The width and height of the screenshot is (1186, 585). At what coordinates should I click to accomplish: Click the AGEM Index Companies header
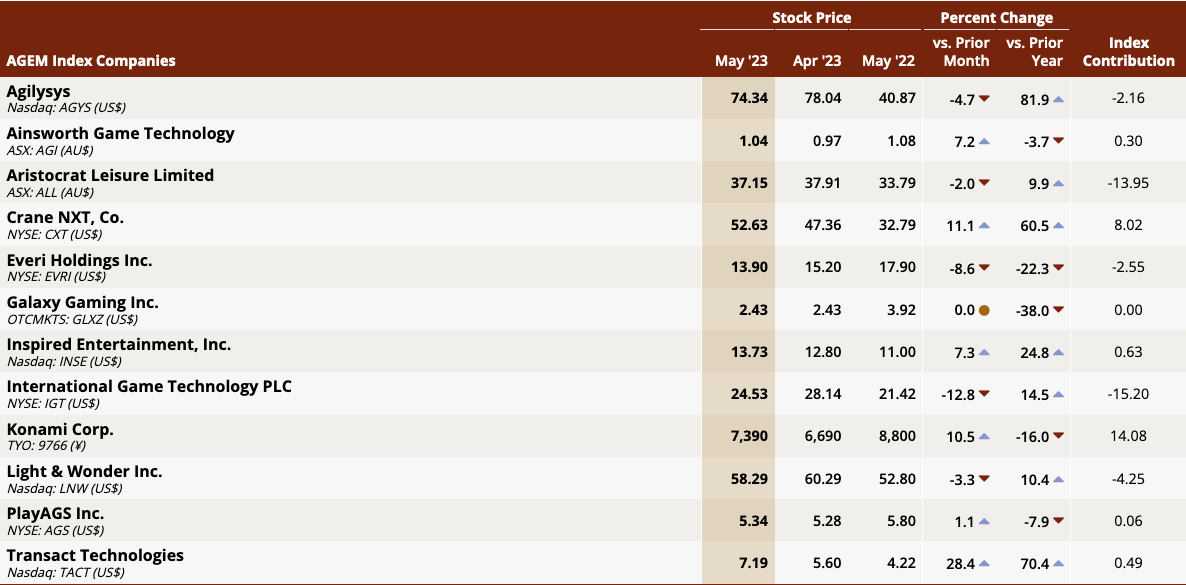pyautogui.click(x=91, y=61)
